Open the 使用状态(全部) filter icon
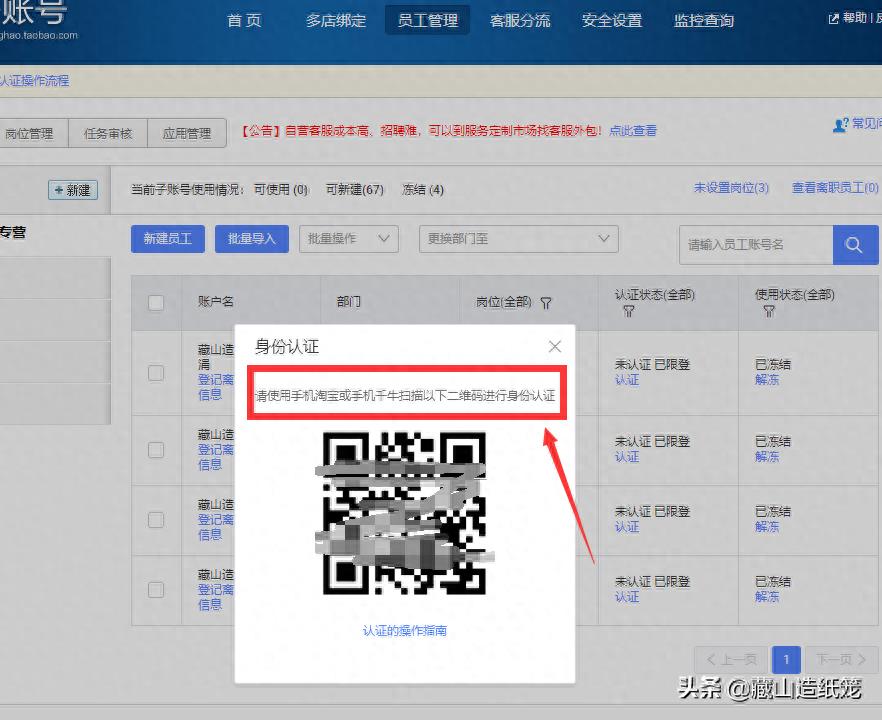 pyautogui.click(x=769, y=311)
